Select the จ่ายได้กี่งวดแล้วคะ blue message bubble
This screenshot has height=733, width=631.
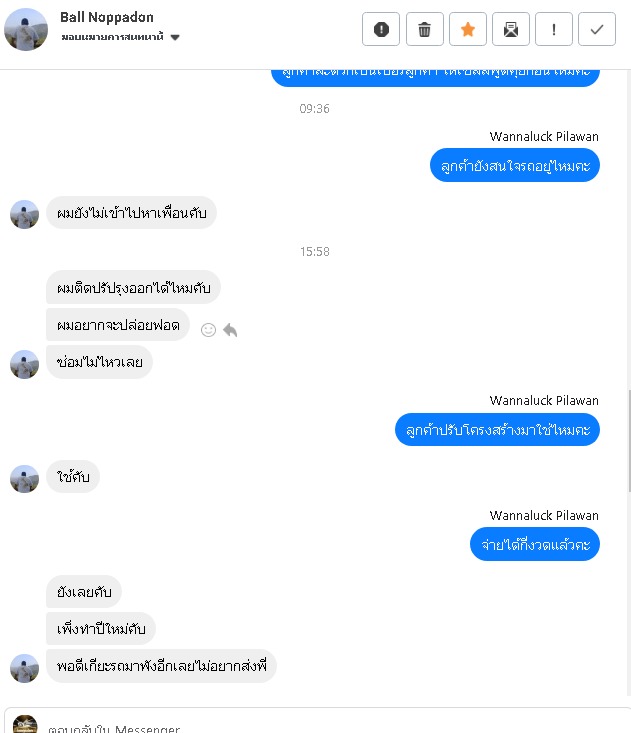pos(535,544)
